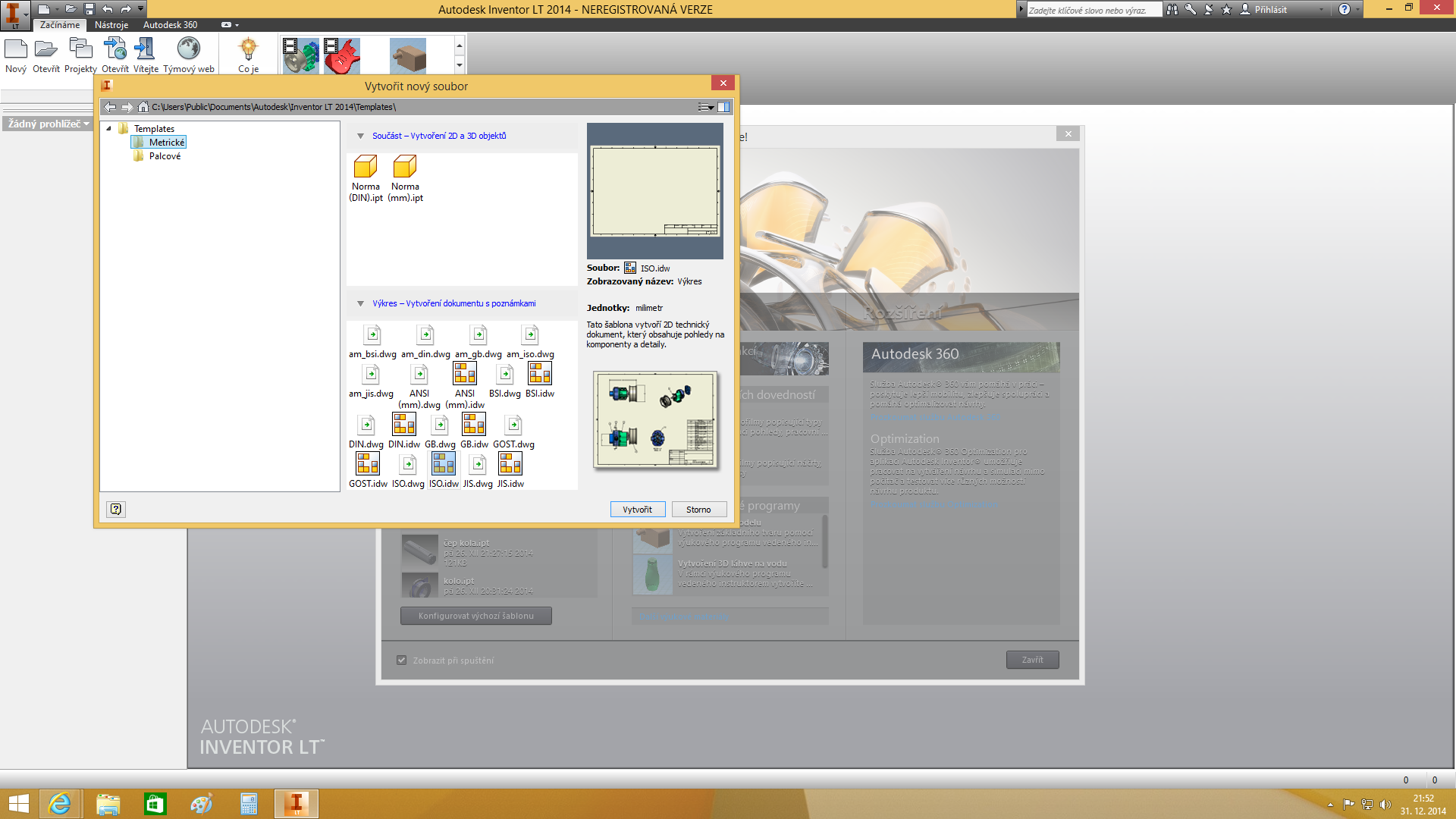Click the dialog forward navigation arrow
This screenshot has width=1456, height=819.
[127, 107]
